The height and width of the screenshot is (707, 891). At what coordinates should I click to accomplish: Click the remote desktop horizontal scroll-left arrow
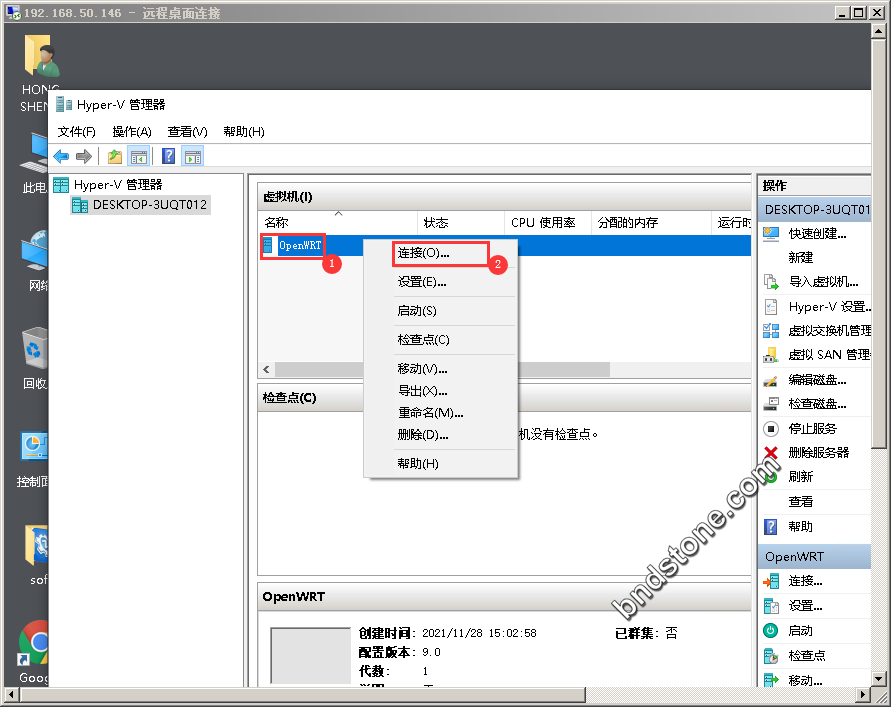[x=11, y=694]
